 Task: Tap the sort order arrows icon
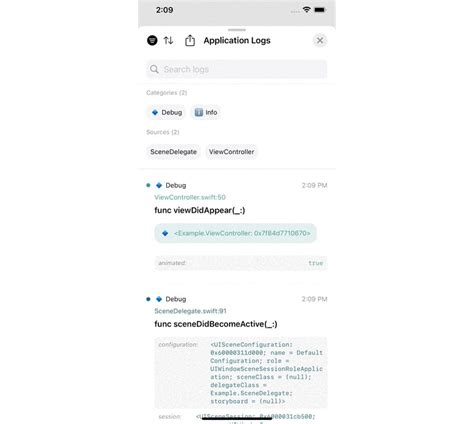click(x=168, y=40)
